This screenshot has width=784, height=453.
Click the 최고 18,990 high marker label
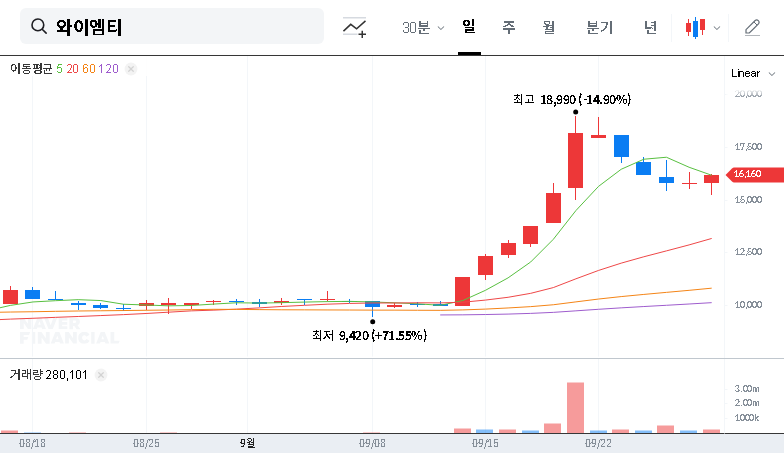pyautogui.click(x=572, y=100)
